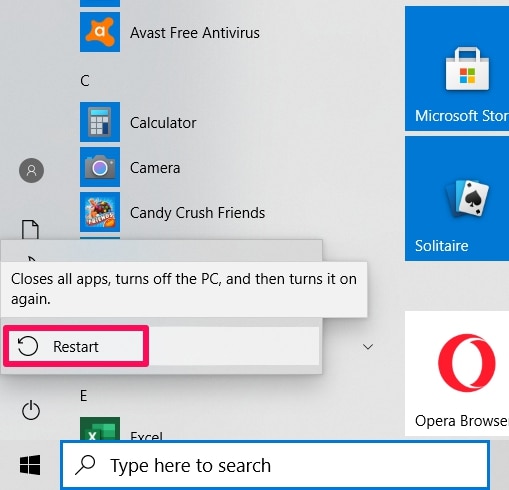Open Candy Crush Friends icon
The width and height of the screenshot is (509, 490).
(100, 212)
